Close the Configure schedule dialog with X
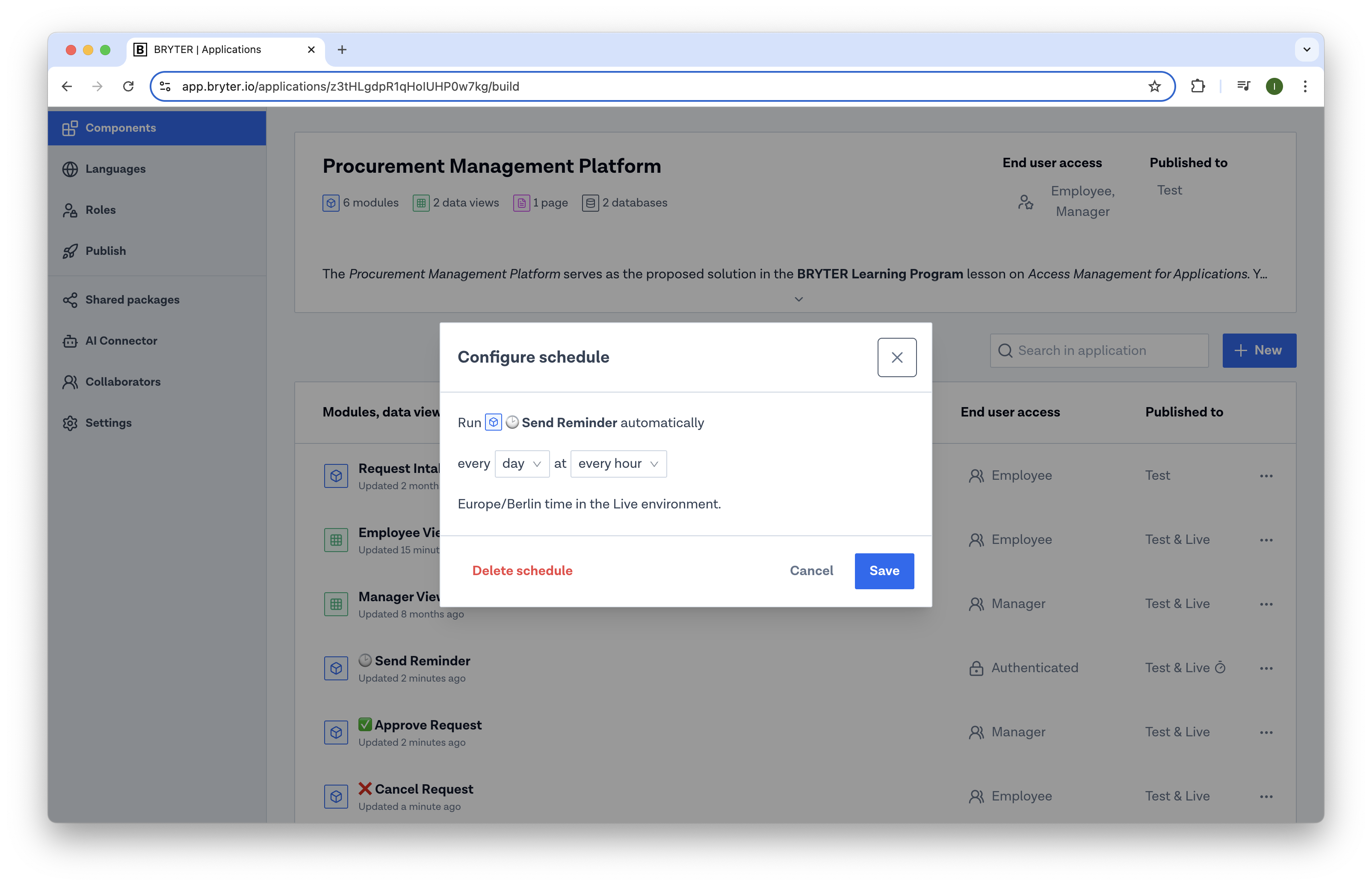The image size is (1372, 886). tap(896, 357)
